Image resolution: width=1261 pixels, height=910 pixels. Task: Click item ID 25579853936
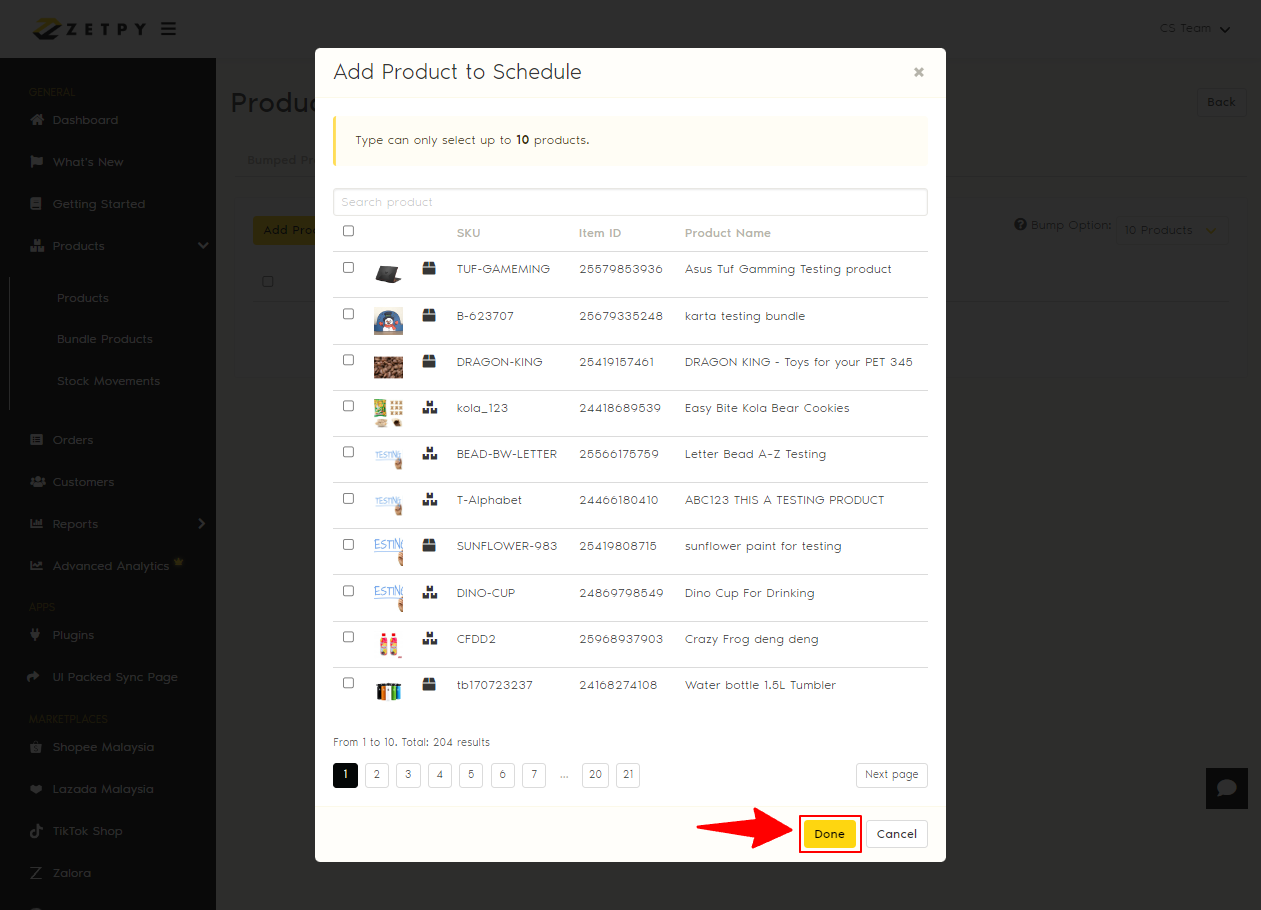pos(621,269)
